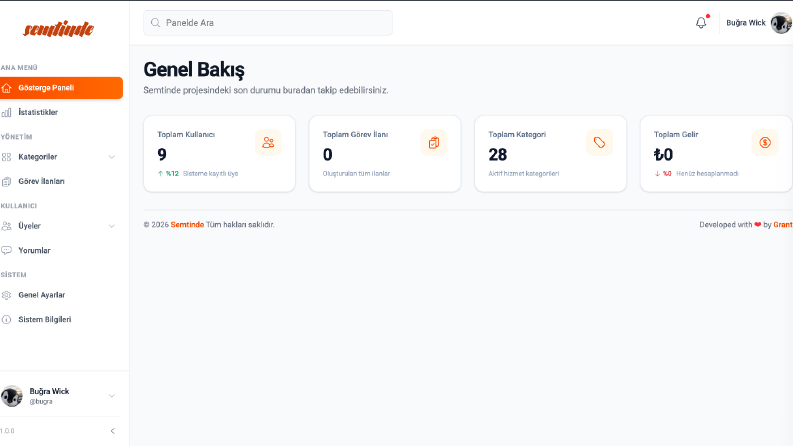Click the tag icon on Toplam Kategori card
The width and height of the screenshot is (793, 446).
click(x=599, y=143)
